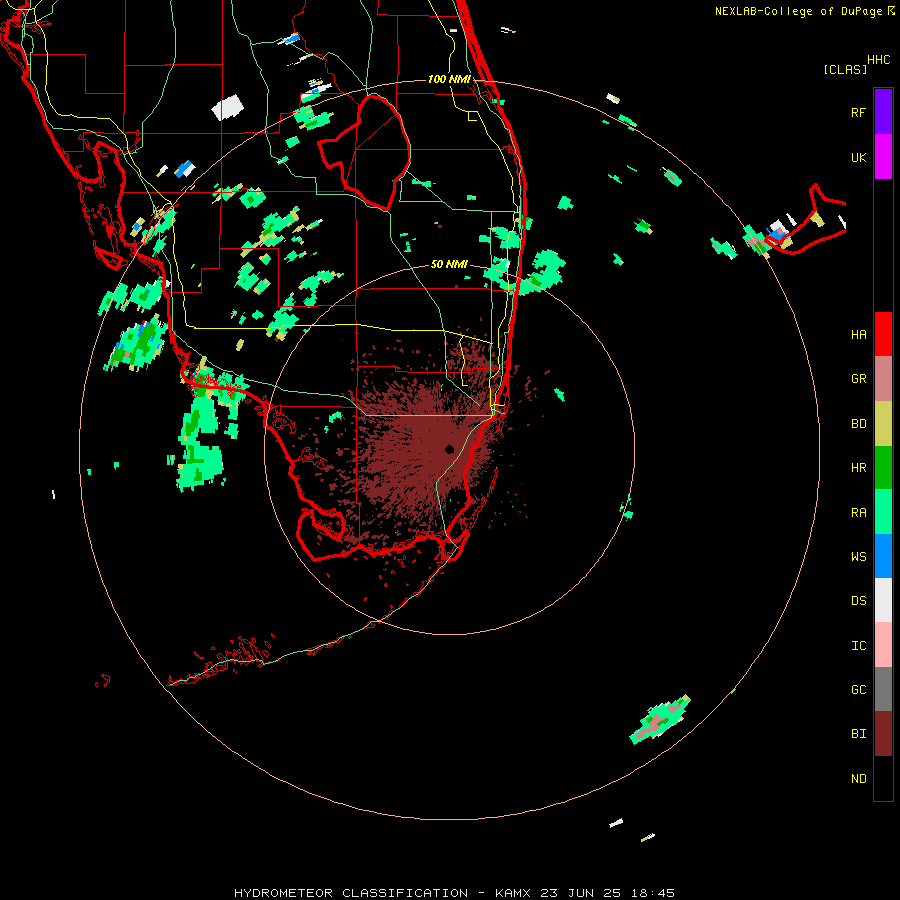Click the IC light pink legend swatch

883,645
